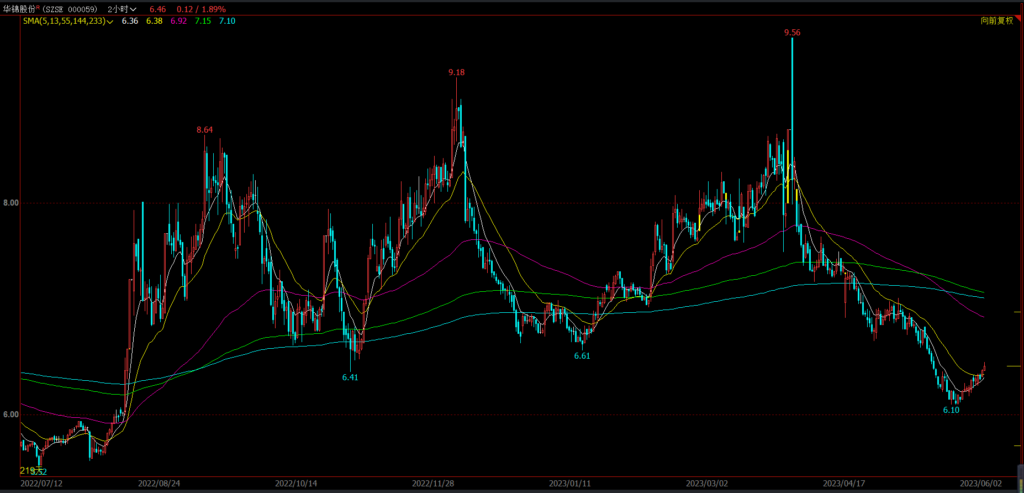This screenshot has height=493, width=1024.
Task: Click the 9.56 peak price marker
Action: (x=792, y=31)
